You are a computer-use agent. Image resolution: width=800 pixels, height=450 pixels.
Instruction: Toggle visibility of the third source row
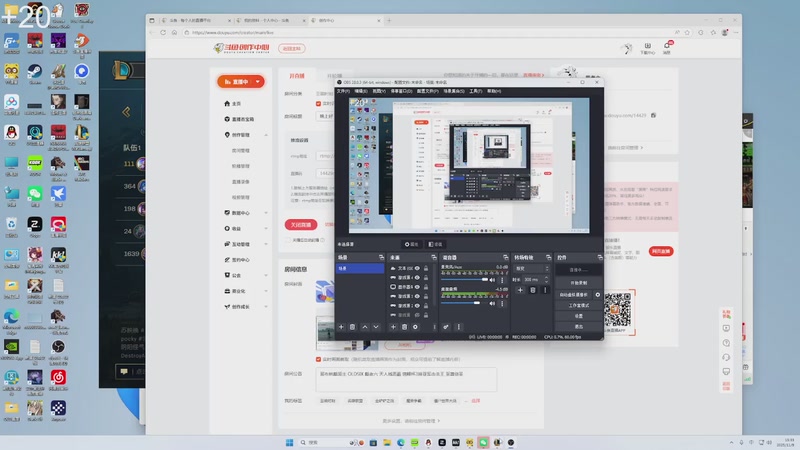417,287
